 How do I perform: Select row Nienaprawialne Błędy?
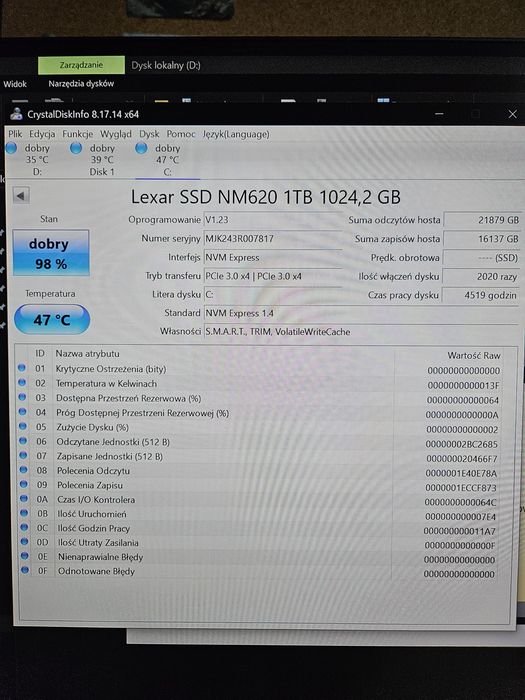[x=260, y=558]
